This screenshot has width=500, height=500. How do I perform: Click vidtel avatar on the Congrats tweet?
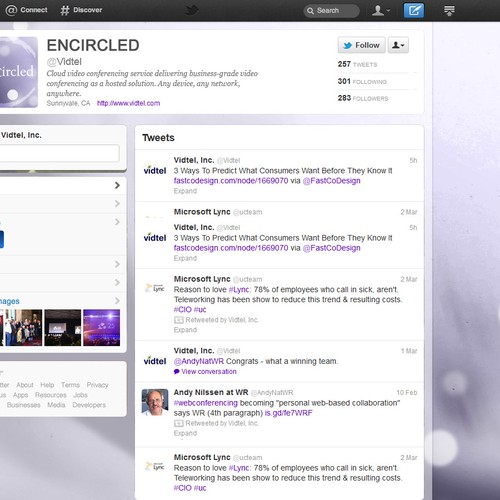click(x=155, y=361)
